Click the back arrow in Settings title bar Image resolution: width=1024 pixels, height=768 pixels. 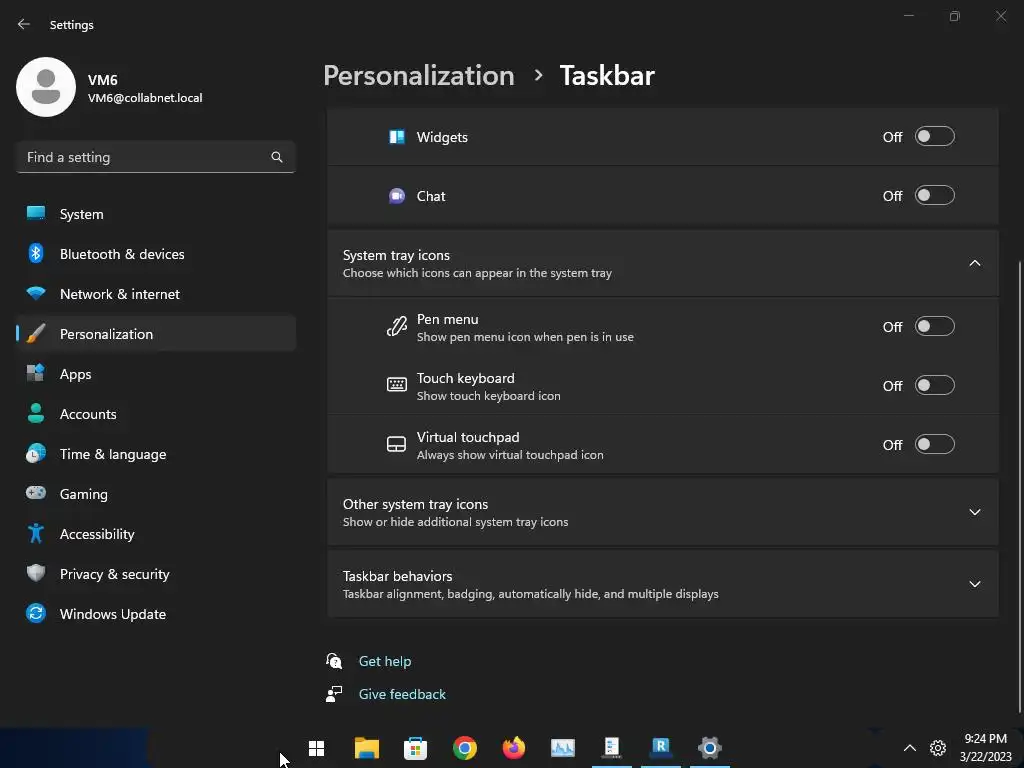(24, 24)
